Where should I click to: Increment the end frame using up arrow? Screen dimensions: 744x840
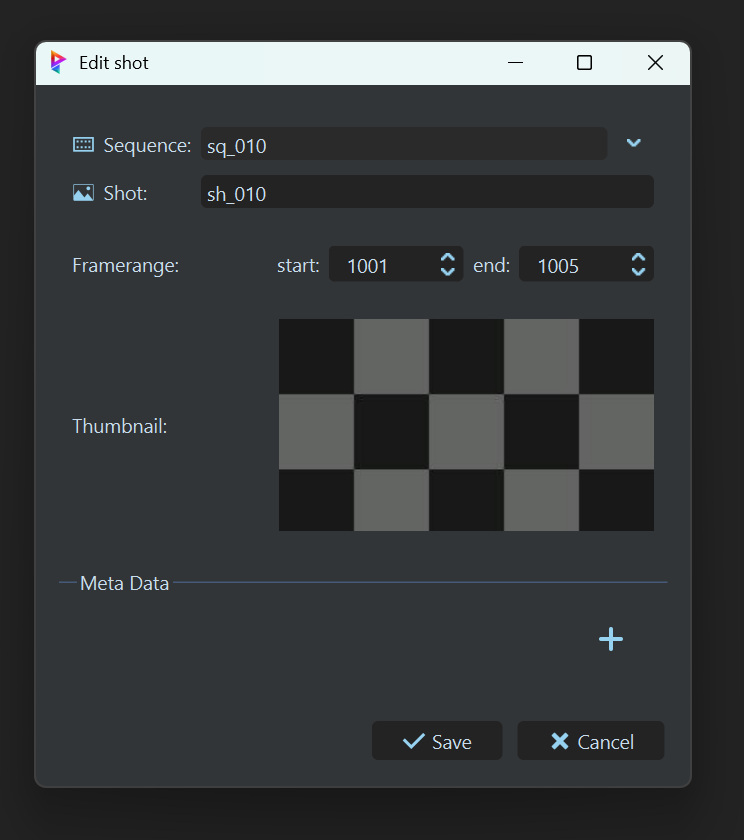coord(638,258)
